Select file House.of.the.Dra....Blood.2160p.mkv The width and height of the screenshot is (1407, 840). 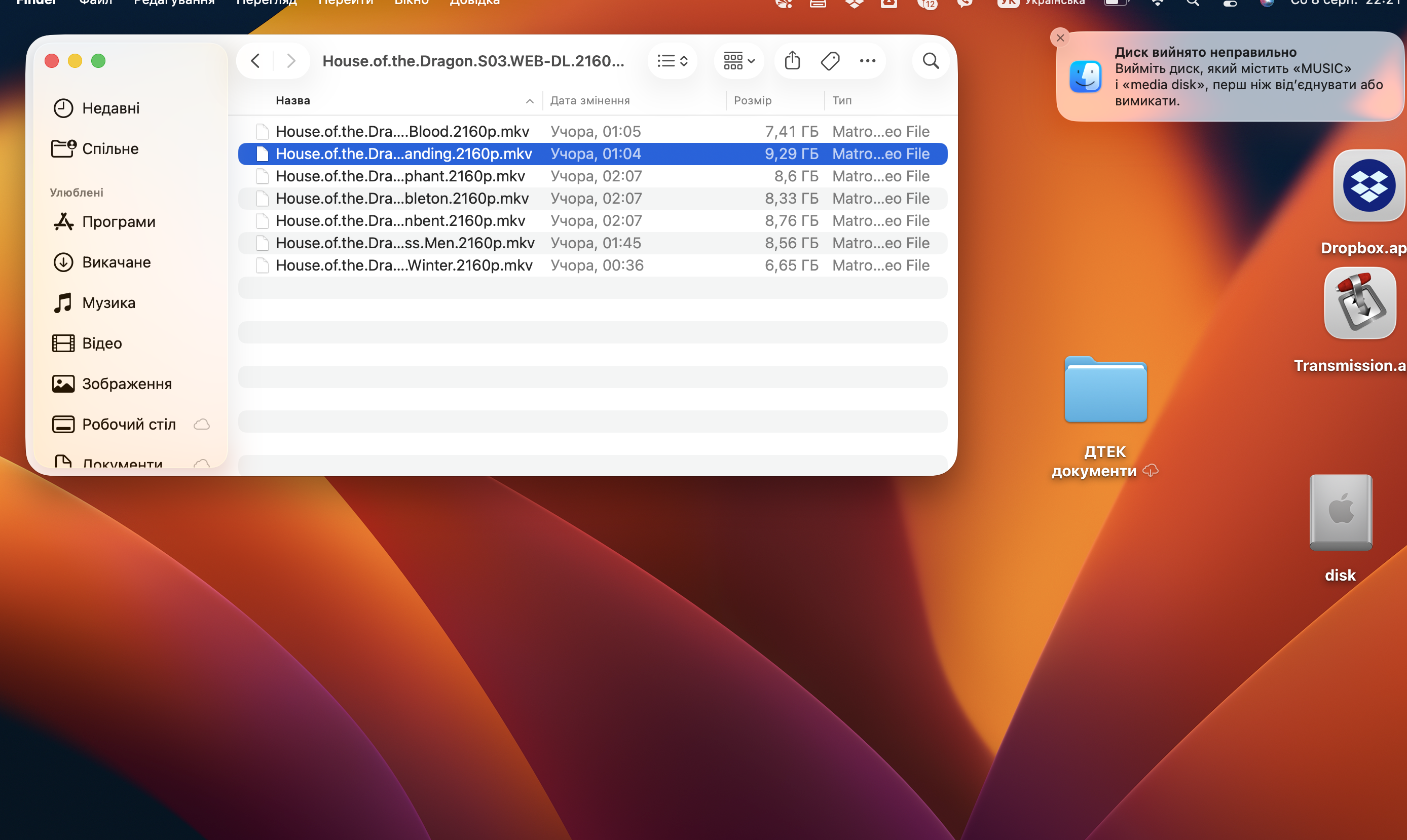pyautogui.click(x=593, y=131)
